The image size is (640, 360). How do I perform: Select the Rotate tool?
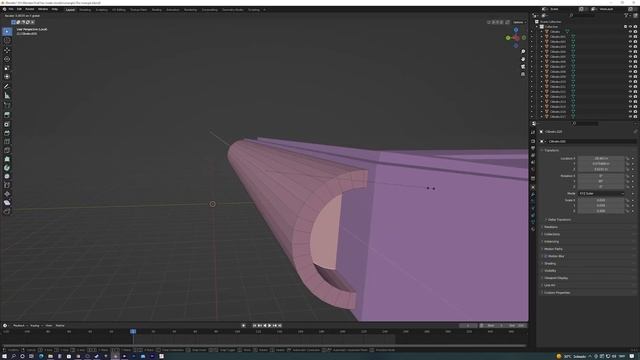click(x=7, y=59)
